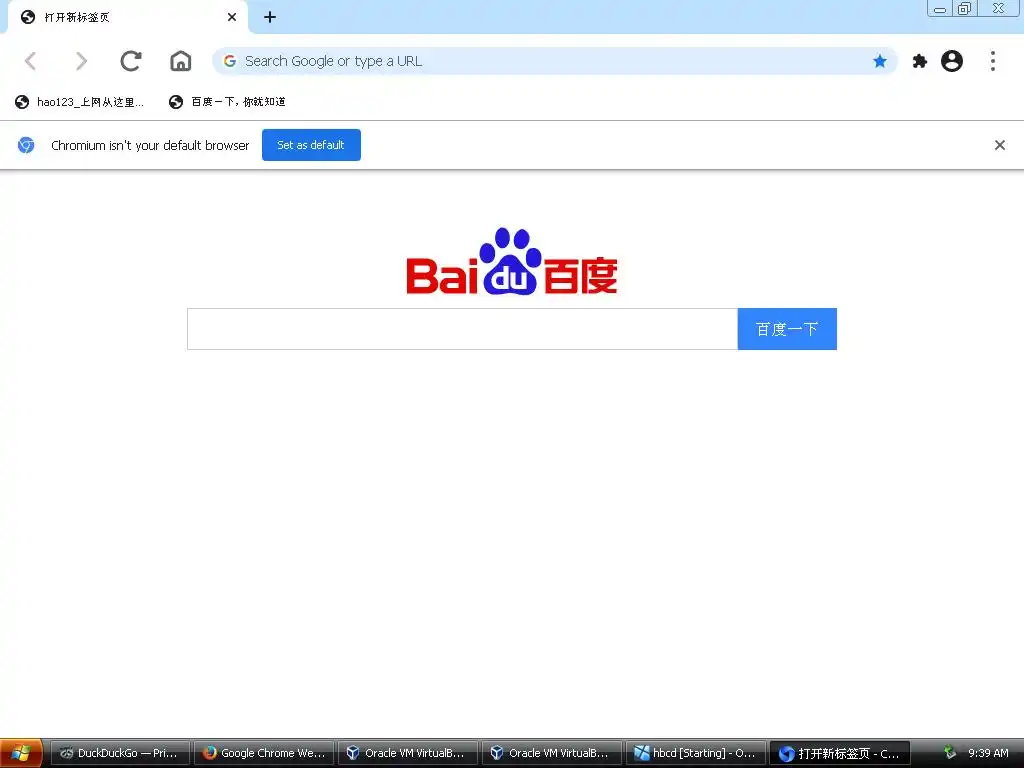1024x768 pixels.
Task: Bookmark this page with the star icon
Action: tap(880, 61)
